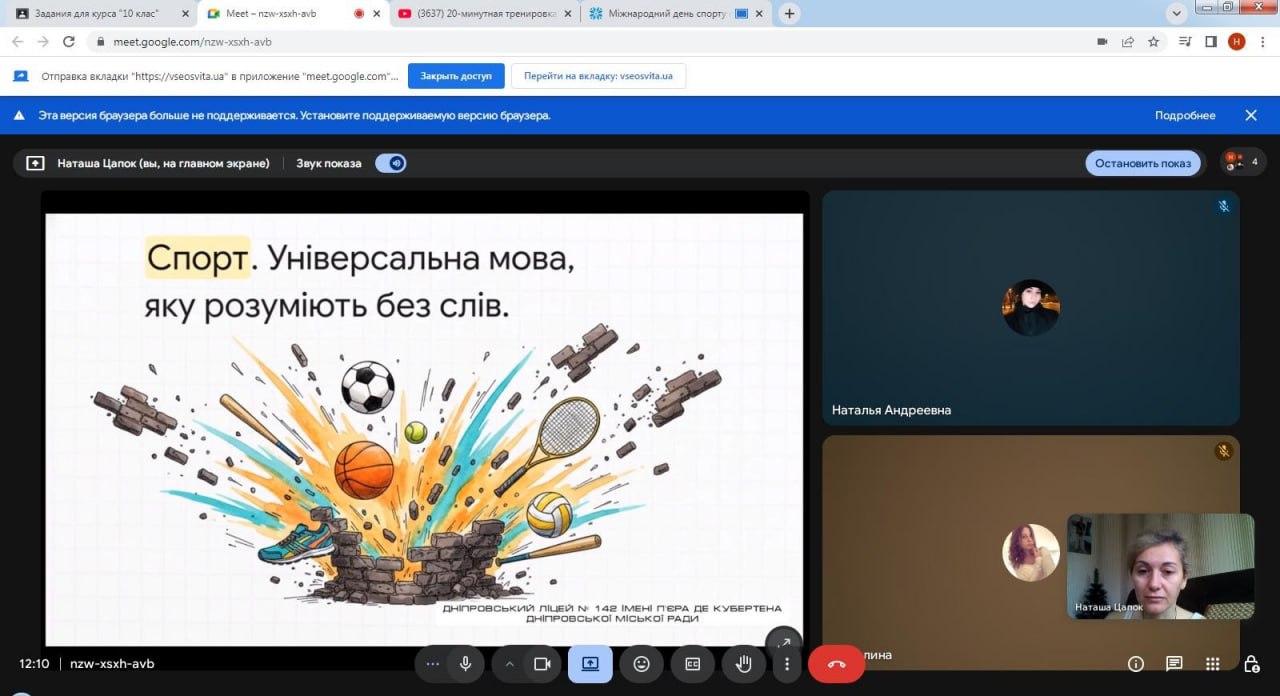Raise hand in the meeting
The width and height of the screenshot is (1280, 696).
(x=743, y=664)
